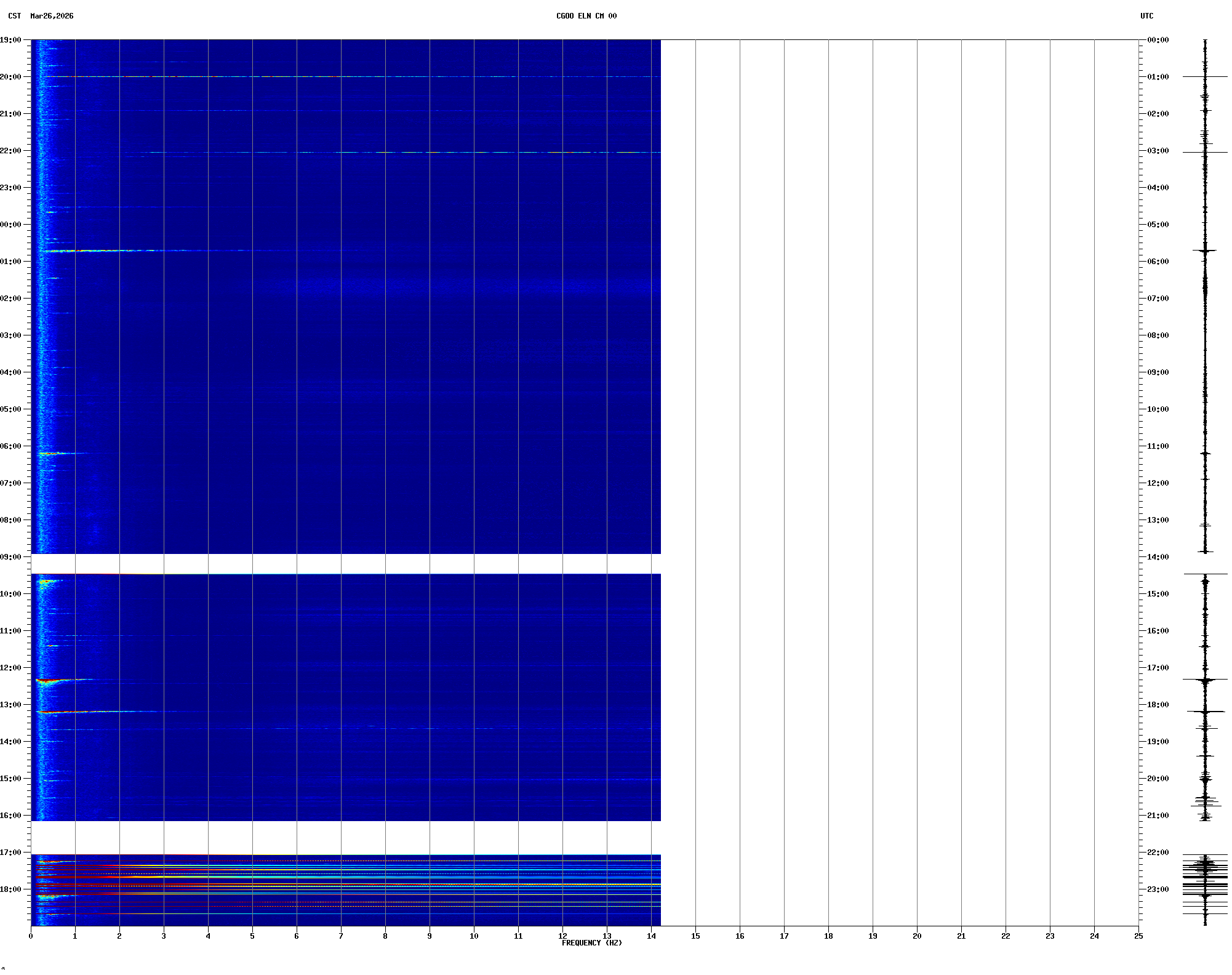Viewport: 1232px width, 975px height.
Task: Click the 17:00 CST time tick label
Action: [10, 853]
